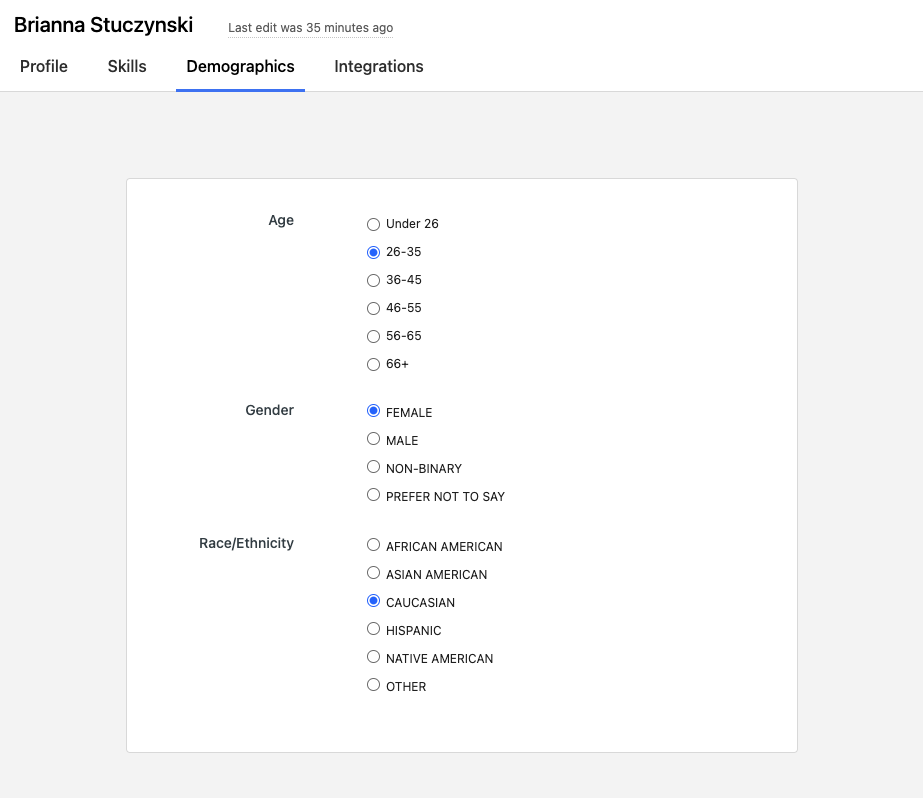Select OTHER under Race/Ethnicity
Image resolution: width=923 pixels, height=798 pixels.
(x=373, y=684)
